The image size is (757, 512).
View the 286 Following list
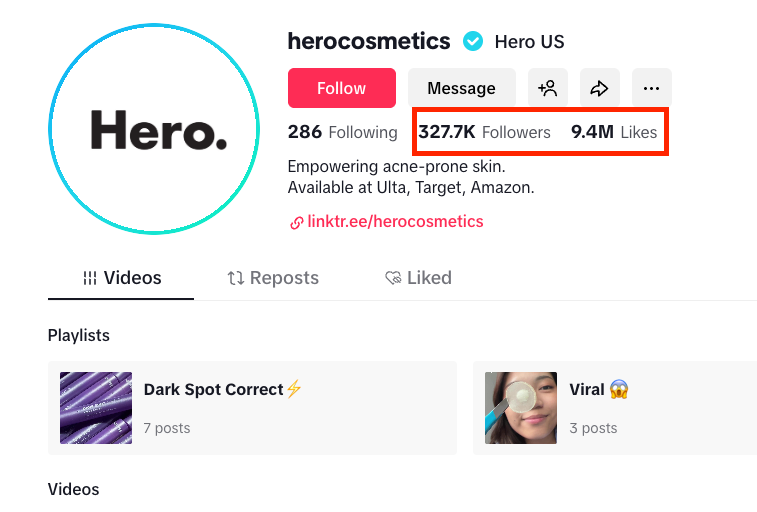pos(342,132)
